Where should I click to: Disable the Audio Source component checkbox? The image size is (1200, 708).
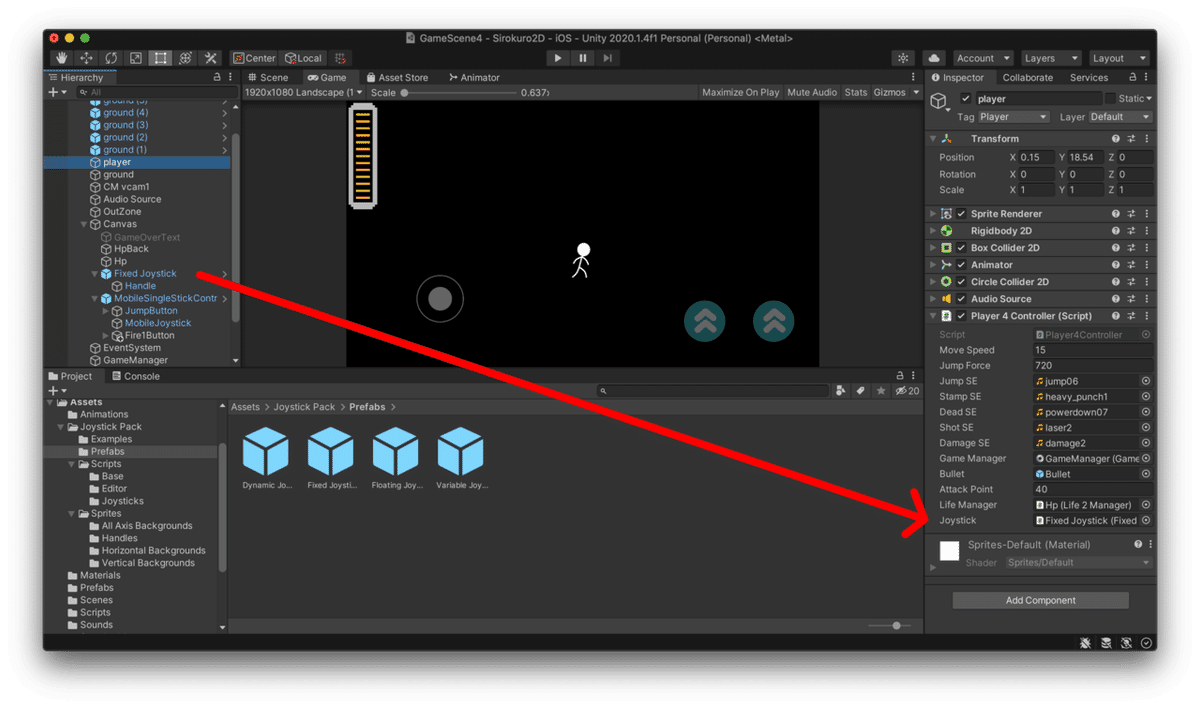pos(961,299)
